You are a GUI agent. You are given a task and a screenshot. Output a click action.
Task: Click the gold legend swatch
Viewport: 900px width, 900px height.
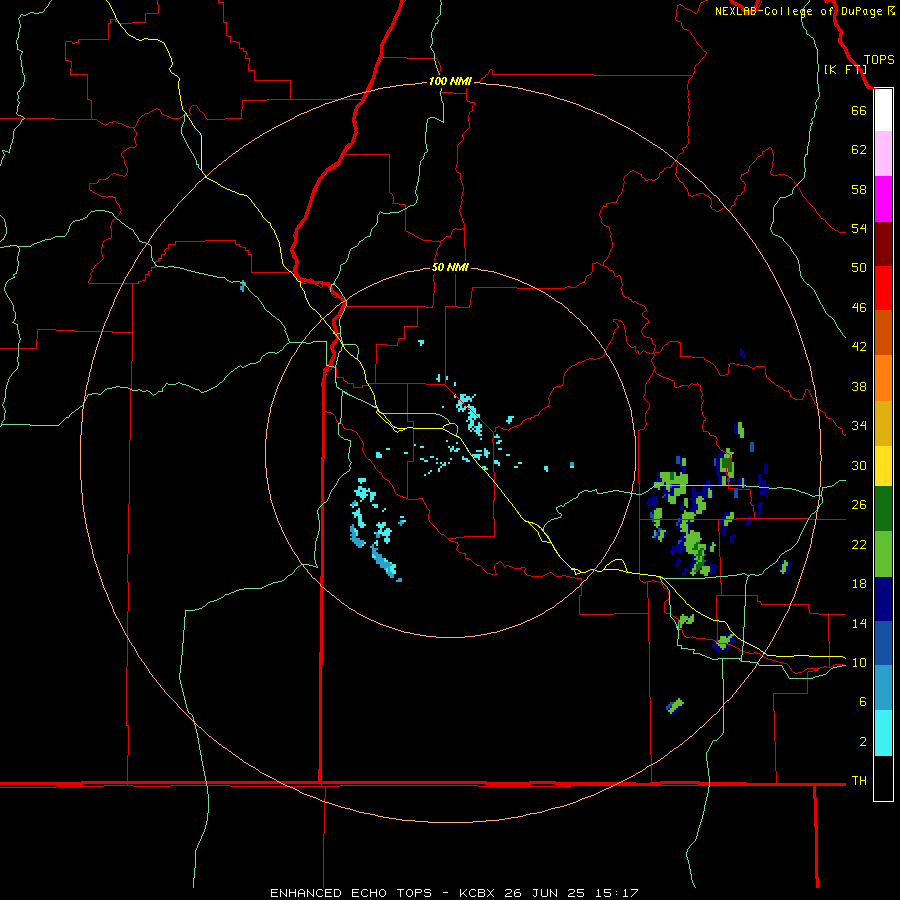coord(883,423)
